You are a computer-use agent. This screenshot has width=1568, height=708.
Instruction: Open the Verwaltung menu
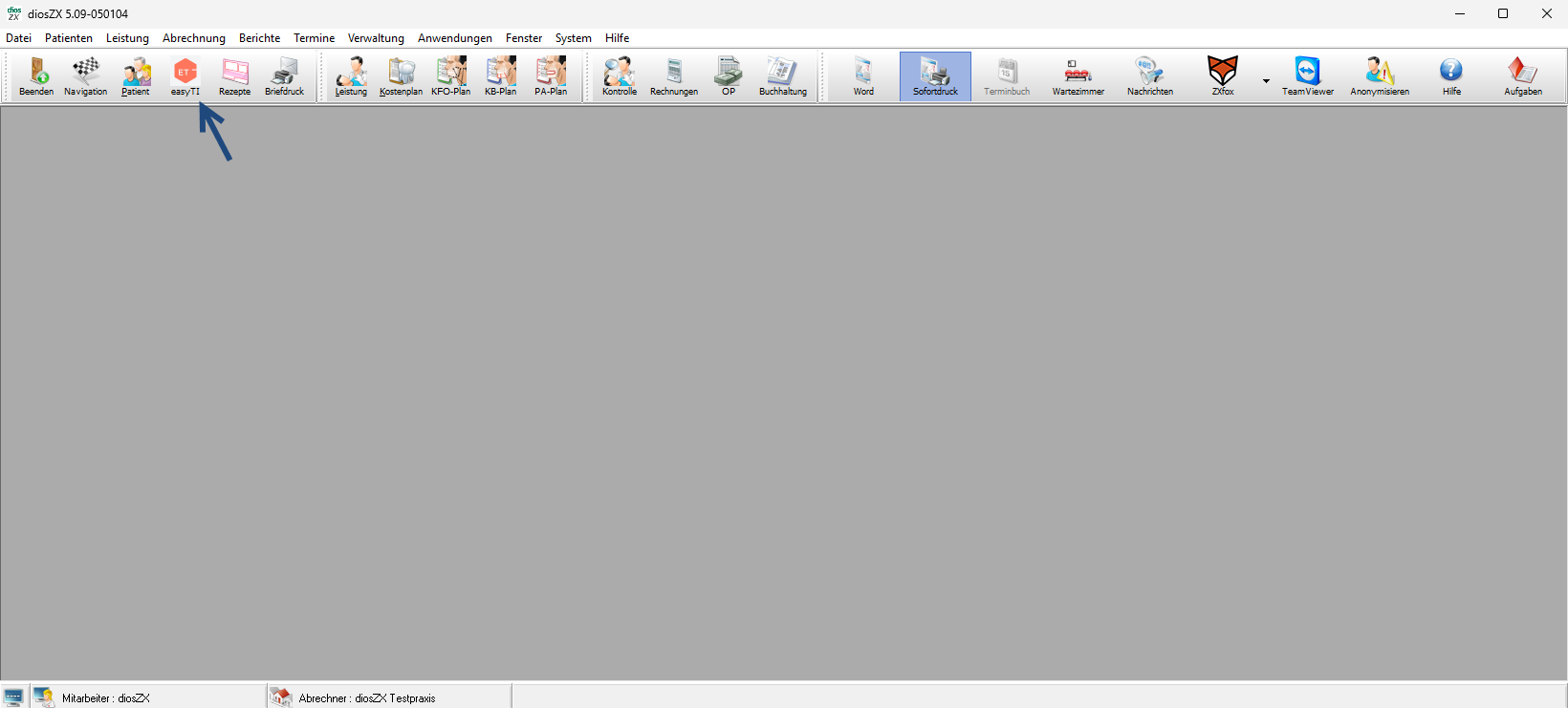(376, 38)
